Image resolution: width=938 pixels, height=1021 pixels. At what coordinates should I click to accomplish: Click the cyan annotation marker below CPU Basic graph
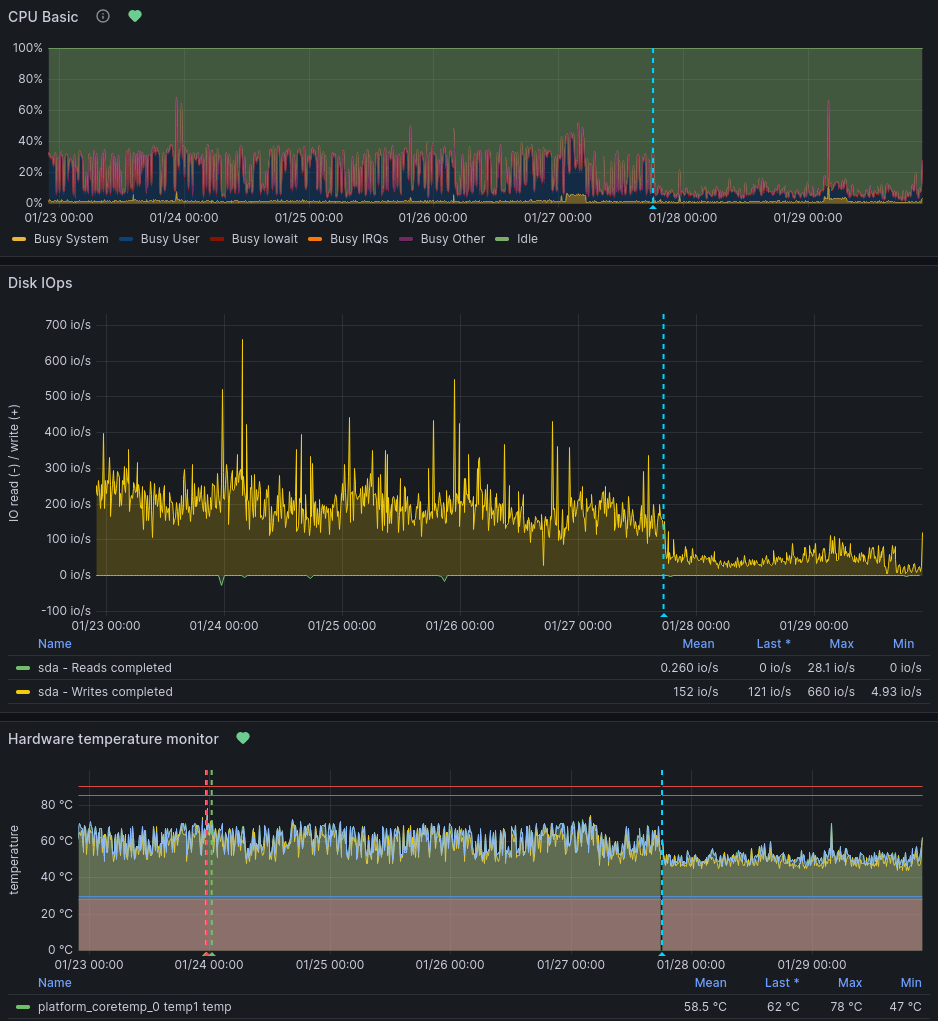pos(653,206)
